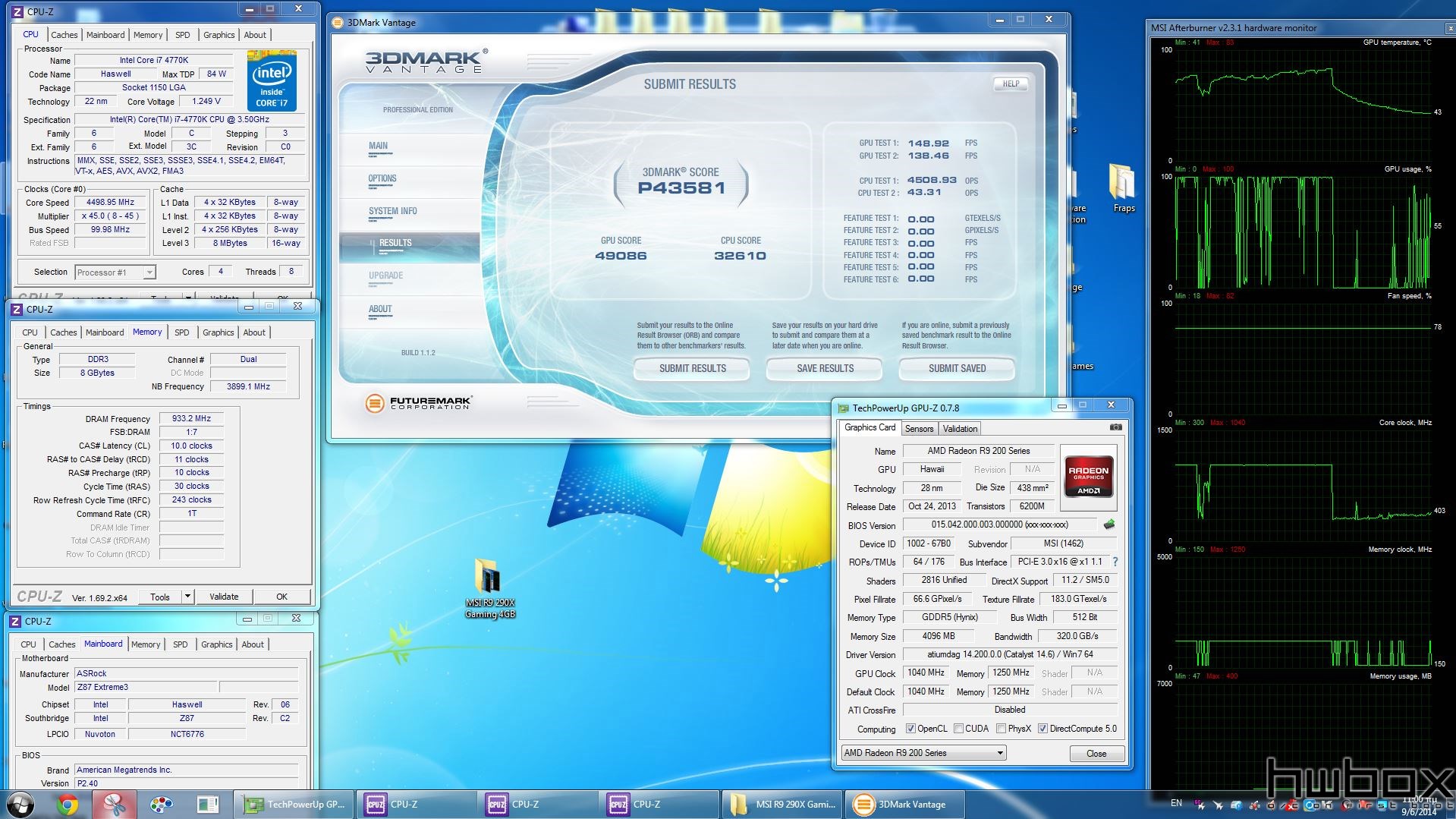
Task: Click the 3DMark Vantage title bar icon
Action: 338,22
